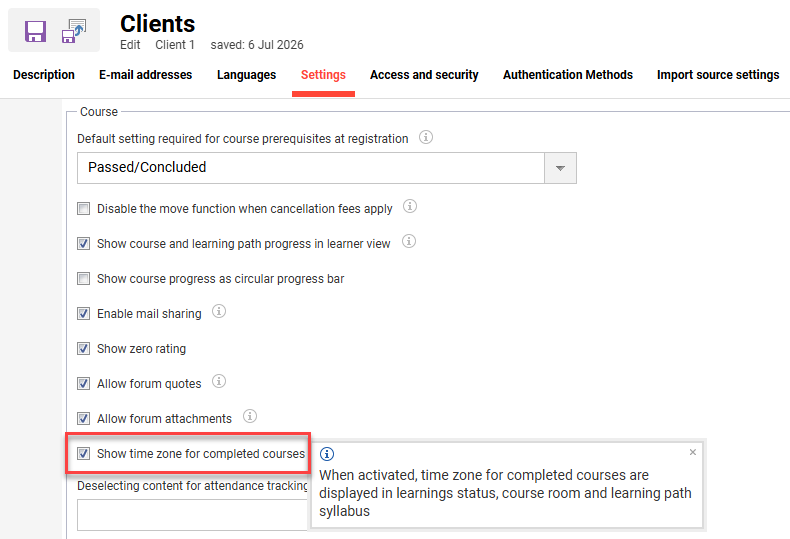This screenshot has width=790, height=539.
Task: Click the Course group label
Action: point(99,112)
